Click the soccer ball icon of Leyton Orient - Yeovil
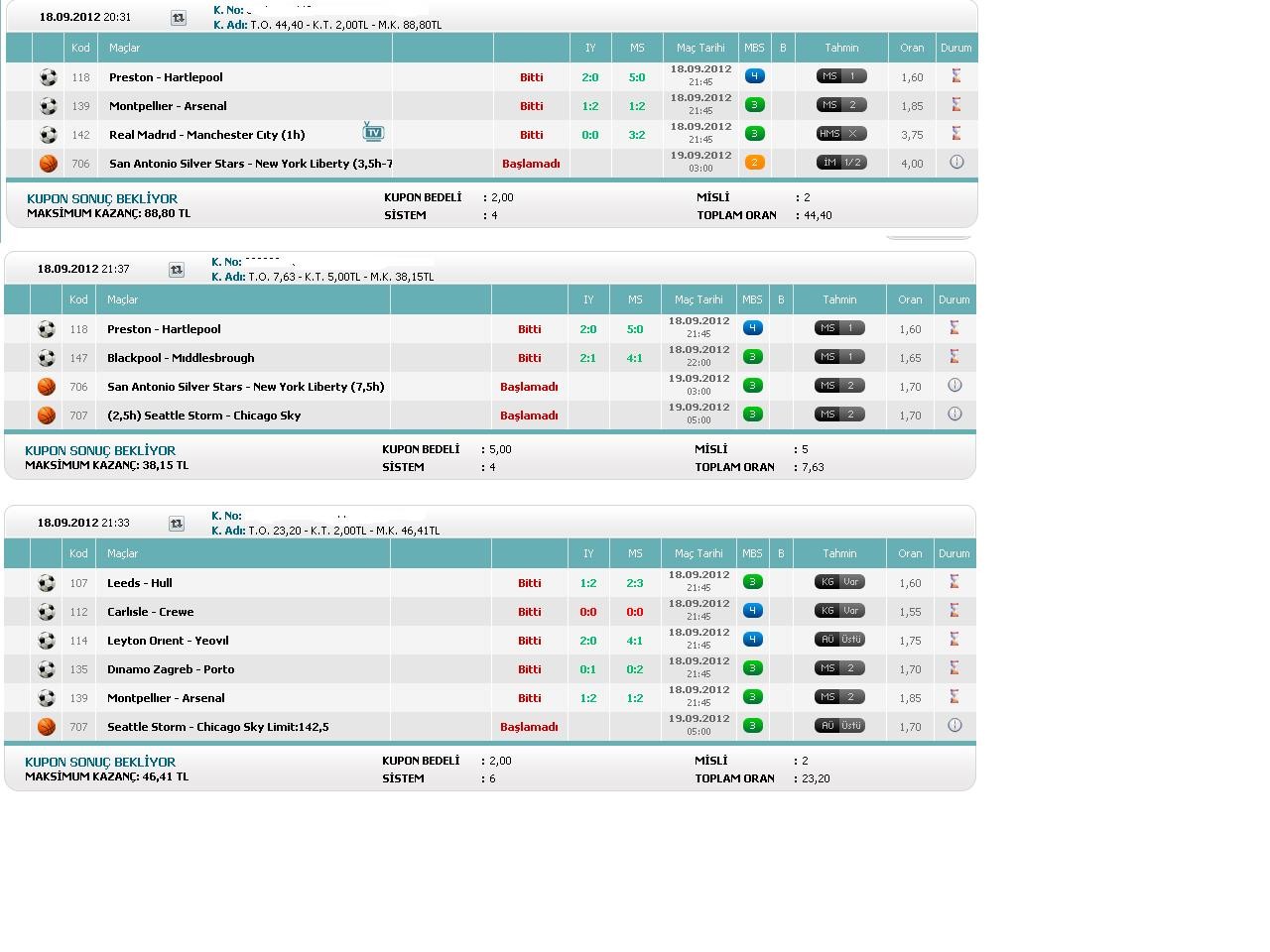The width and height of the screenshot is (1270, 952). (x=46, y=641)
